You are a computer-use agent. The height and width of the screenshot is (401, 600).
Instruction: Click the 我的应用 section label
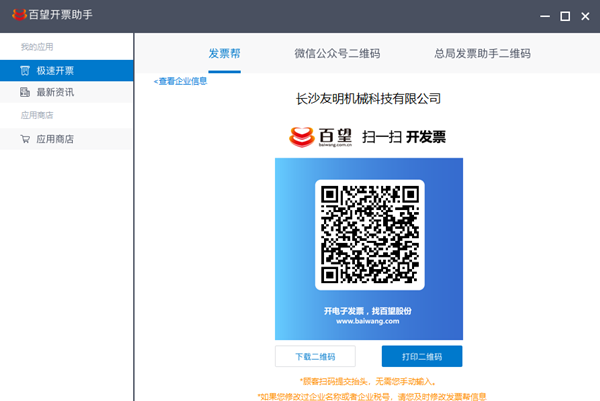coord(37,47)
